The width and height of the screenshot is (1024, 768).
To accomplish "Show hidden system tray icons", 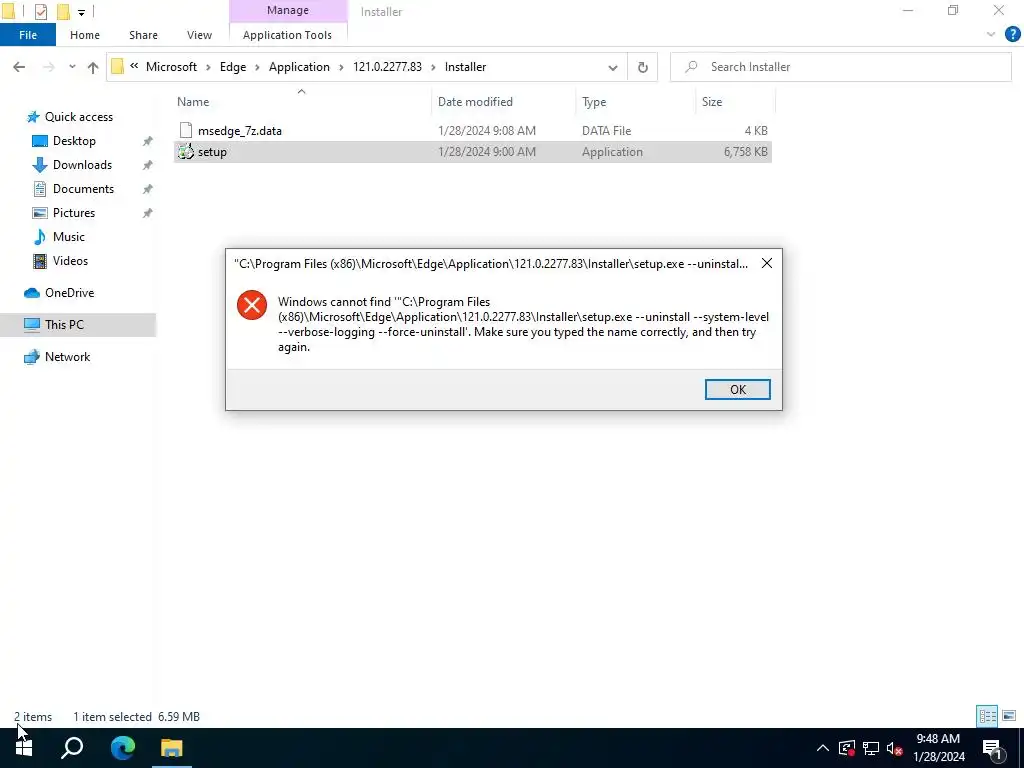I will click(823, 748).
